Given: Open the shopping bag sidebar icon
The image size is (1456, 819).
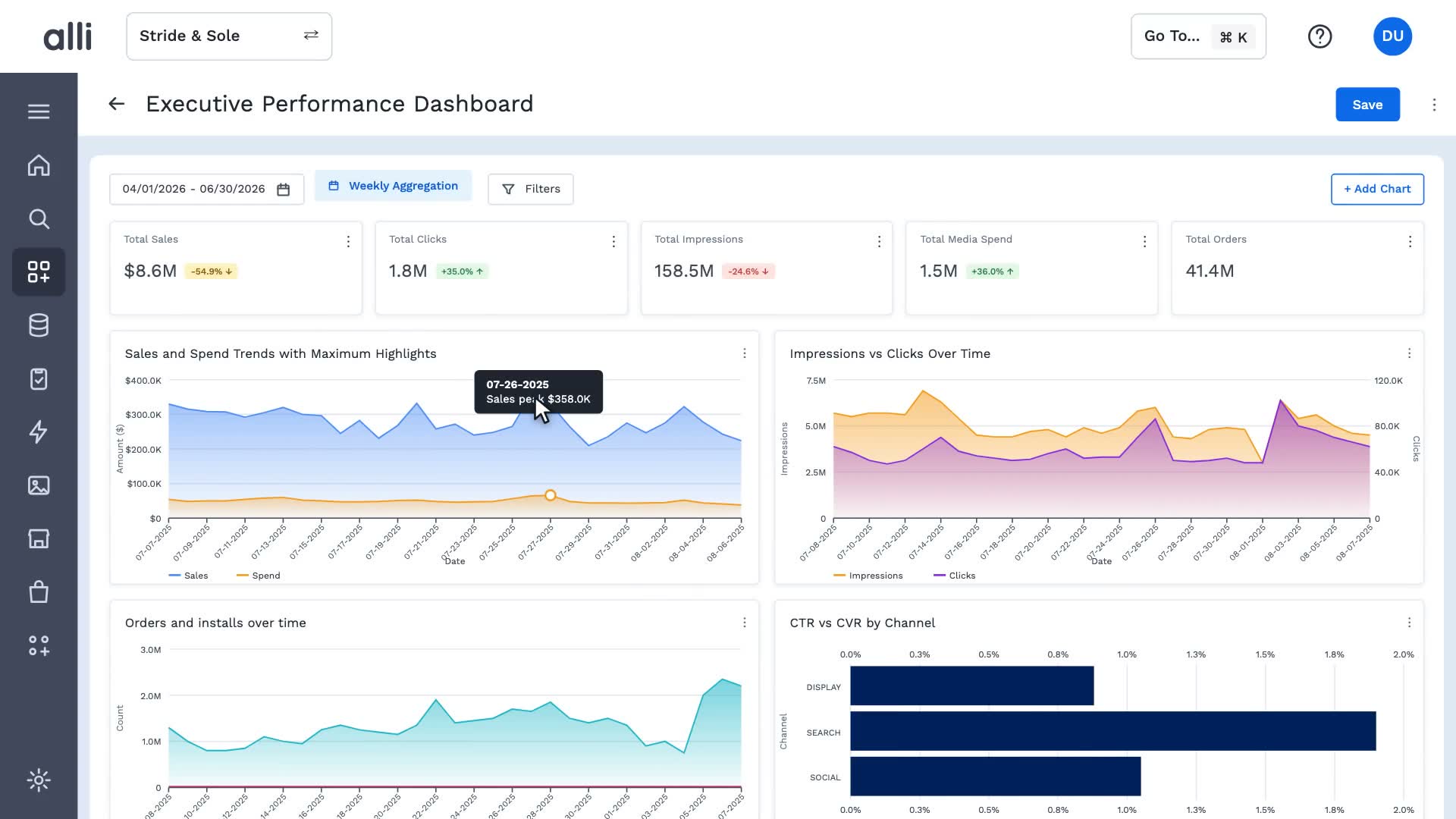Looking at the screenshot, I should [x=39, y=591].
